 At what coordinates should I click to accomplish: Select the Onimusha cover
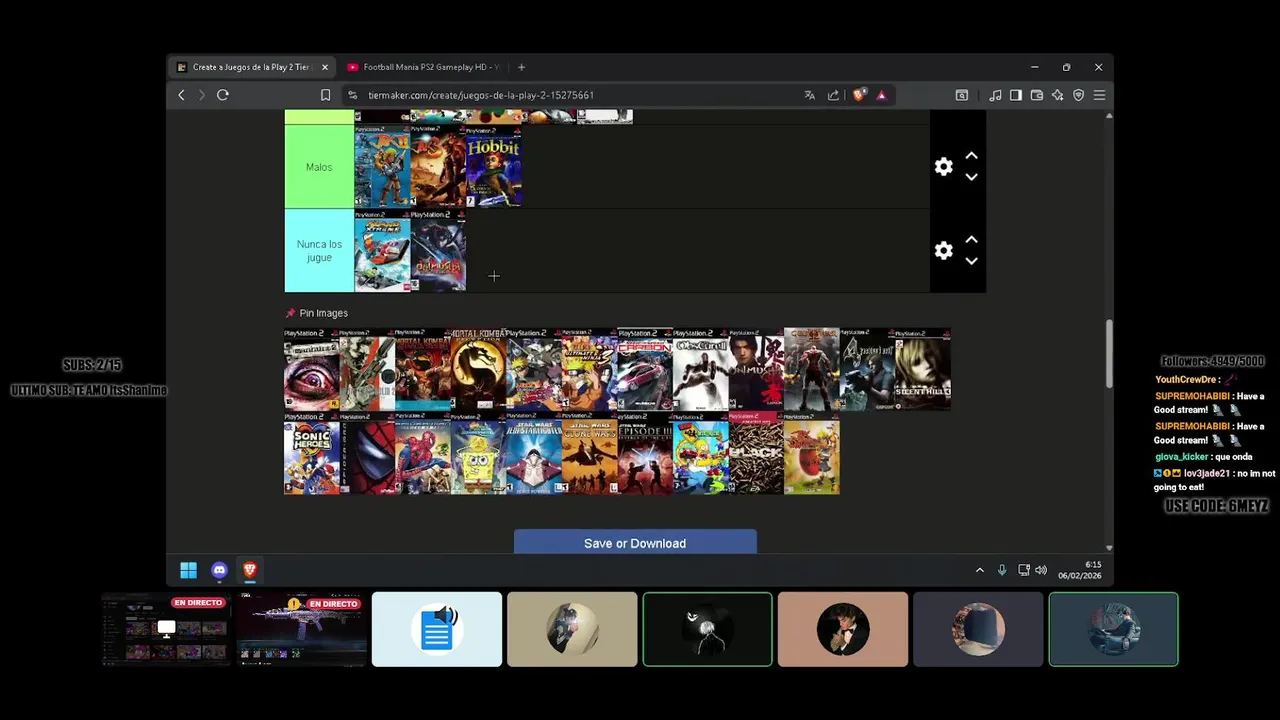756,370
